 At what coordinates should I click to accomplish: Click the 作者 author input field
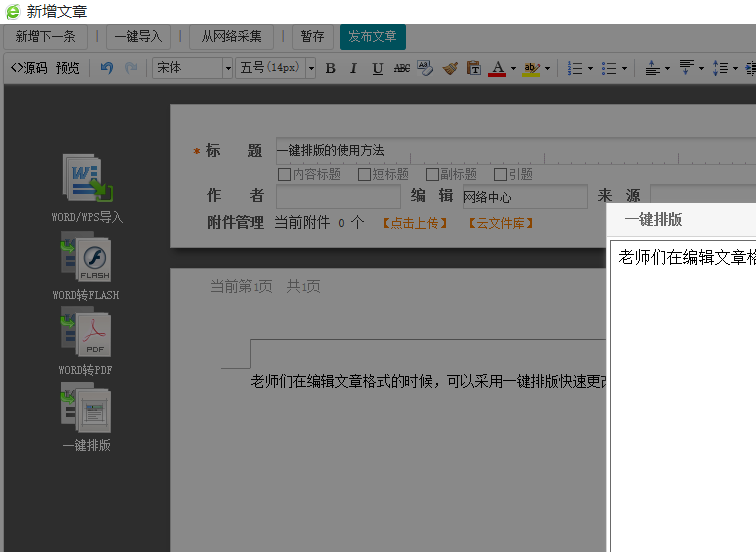[x=337, y=197]
